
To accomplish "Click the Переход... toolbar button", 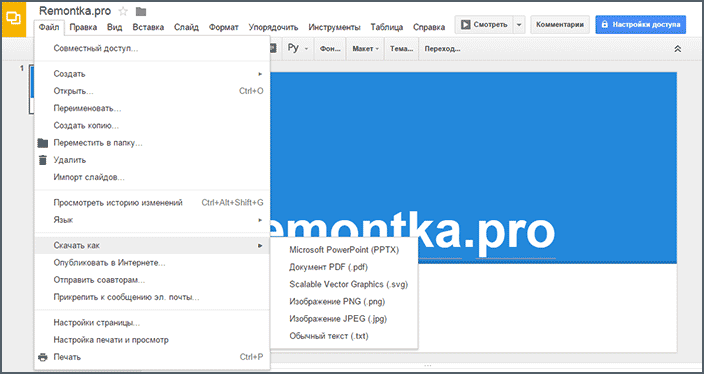I will point(442,49).
